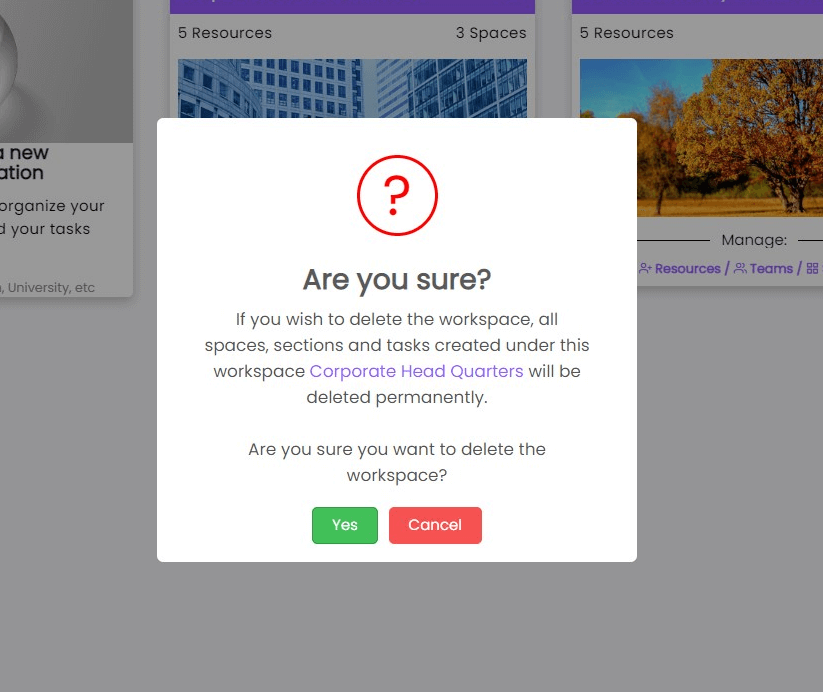Click the grid icon after Teams

pos(812,268)
